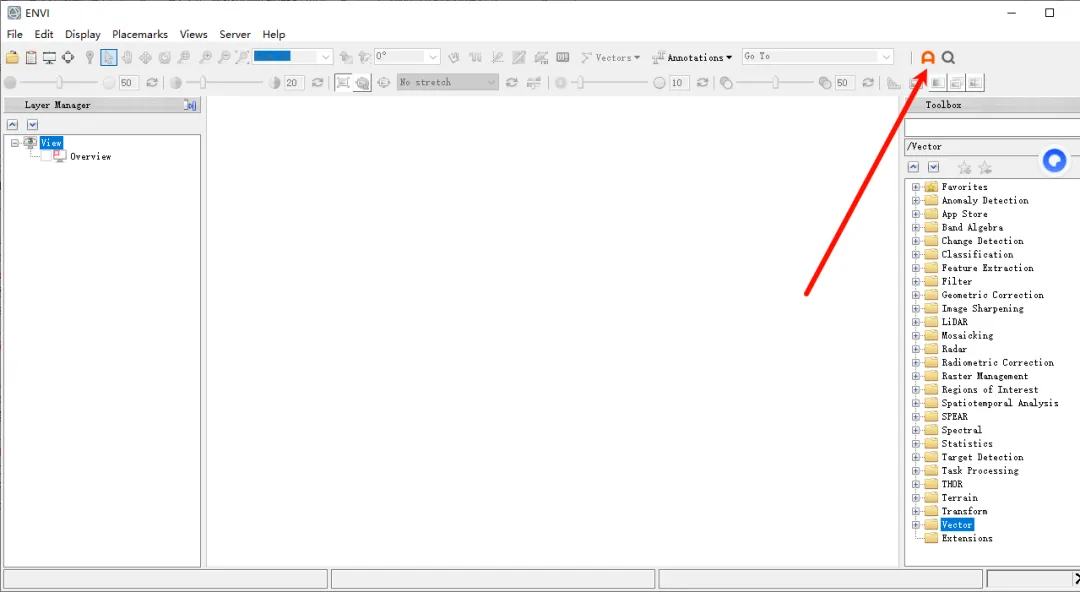Toggle the second stretch mode button
The height and width of the screenshot is (592, 1080).
click(363, 83)
